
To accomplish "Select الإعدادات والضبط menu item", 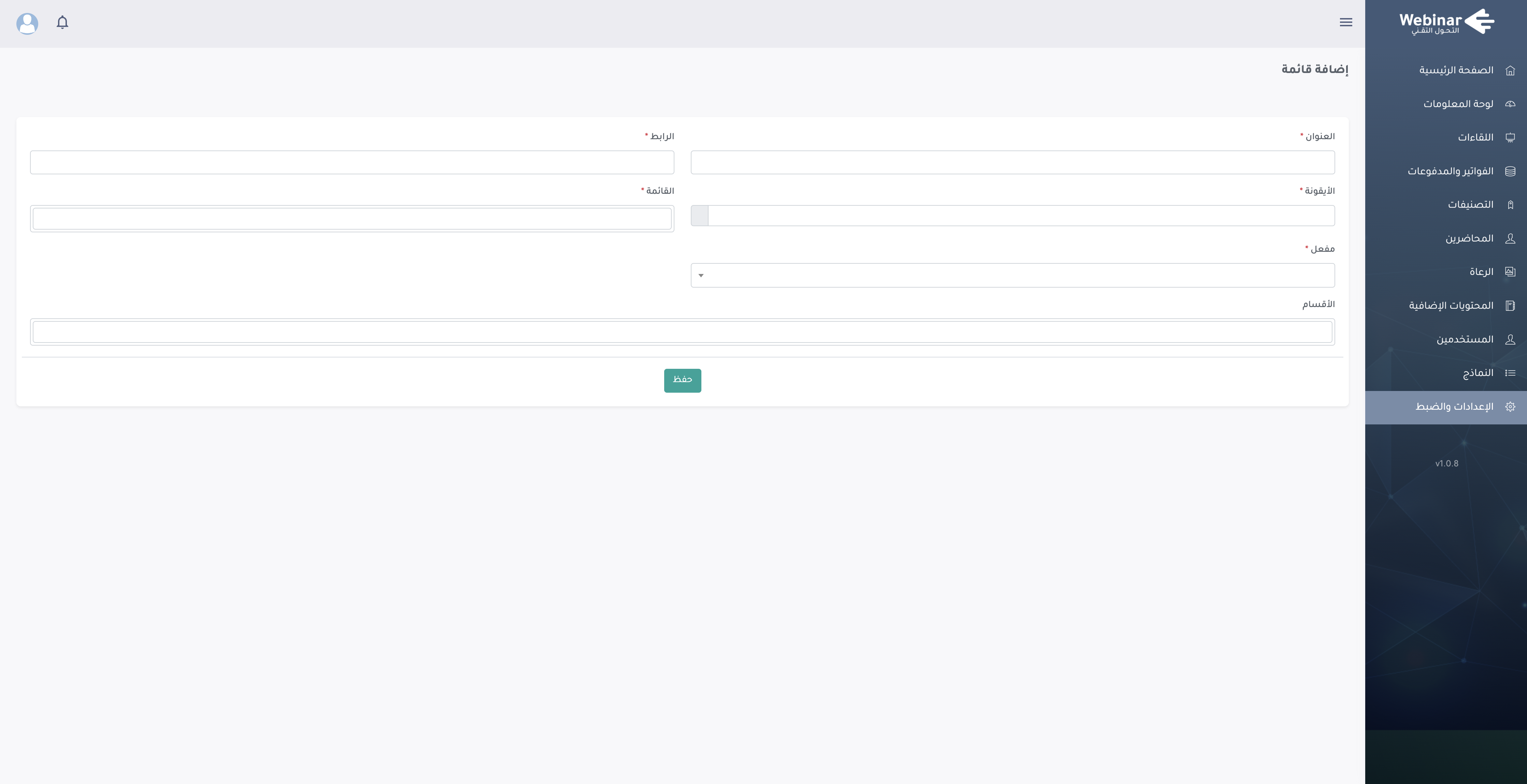I will tap(1446, 407).
